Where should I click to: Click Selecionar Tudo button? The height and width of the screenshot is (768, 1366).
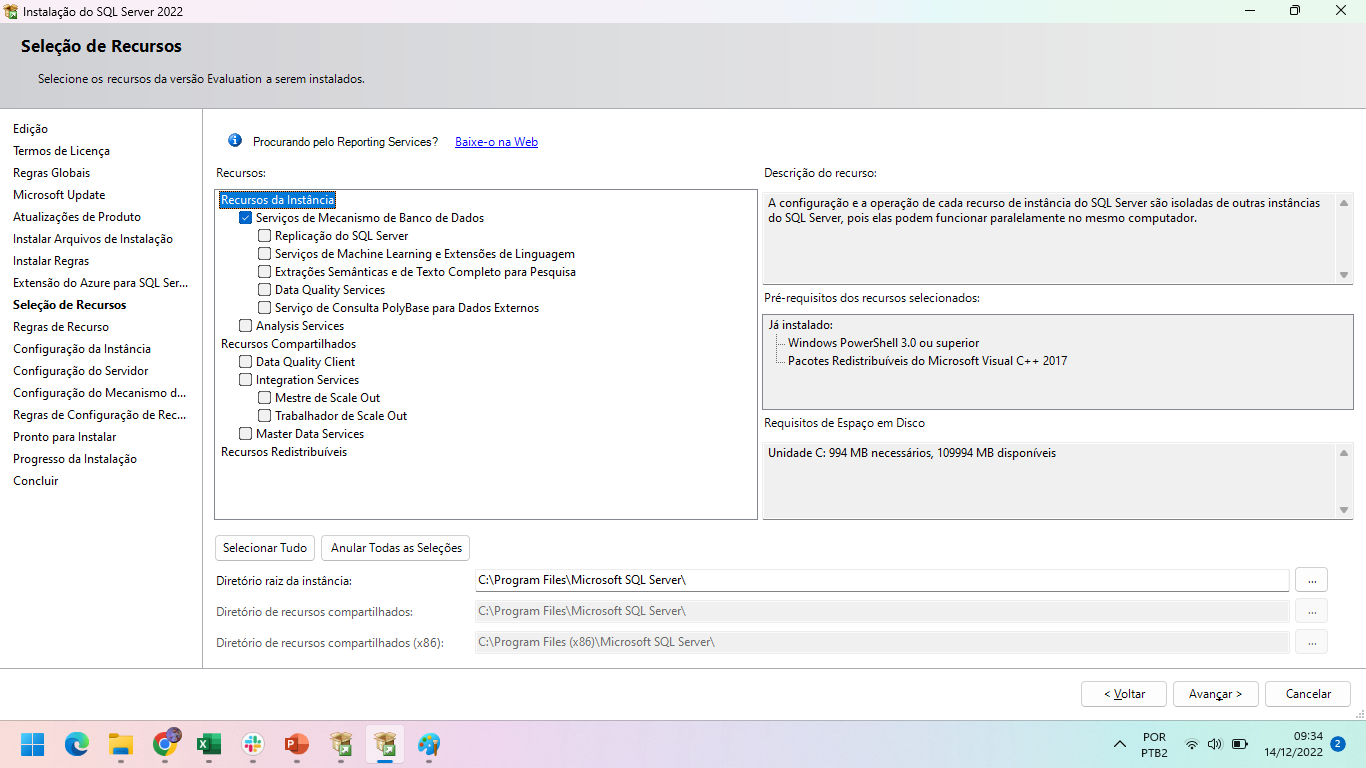(265, 548)
